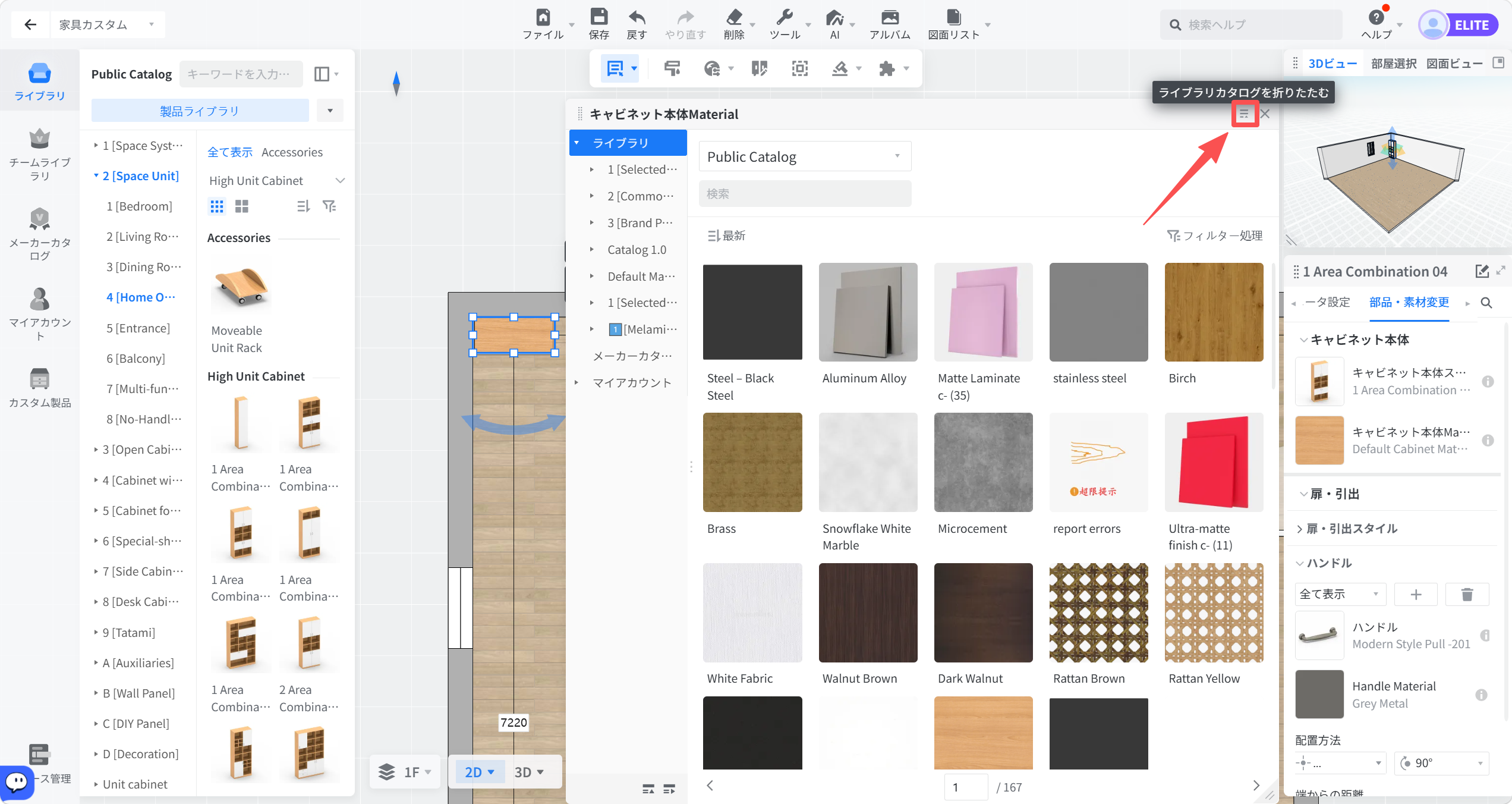The width and height of the screenshot is (1512, 804).
Task: Open the Public Catalog dropdown in Material panel
Action: [x=805, y=156]
